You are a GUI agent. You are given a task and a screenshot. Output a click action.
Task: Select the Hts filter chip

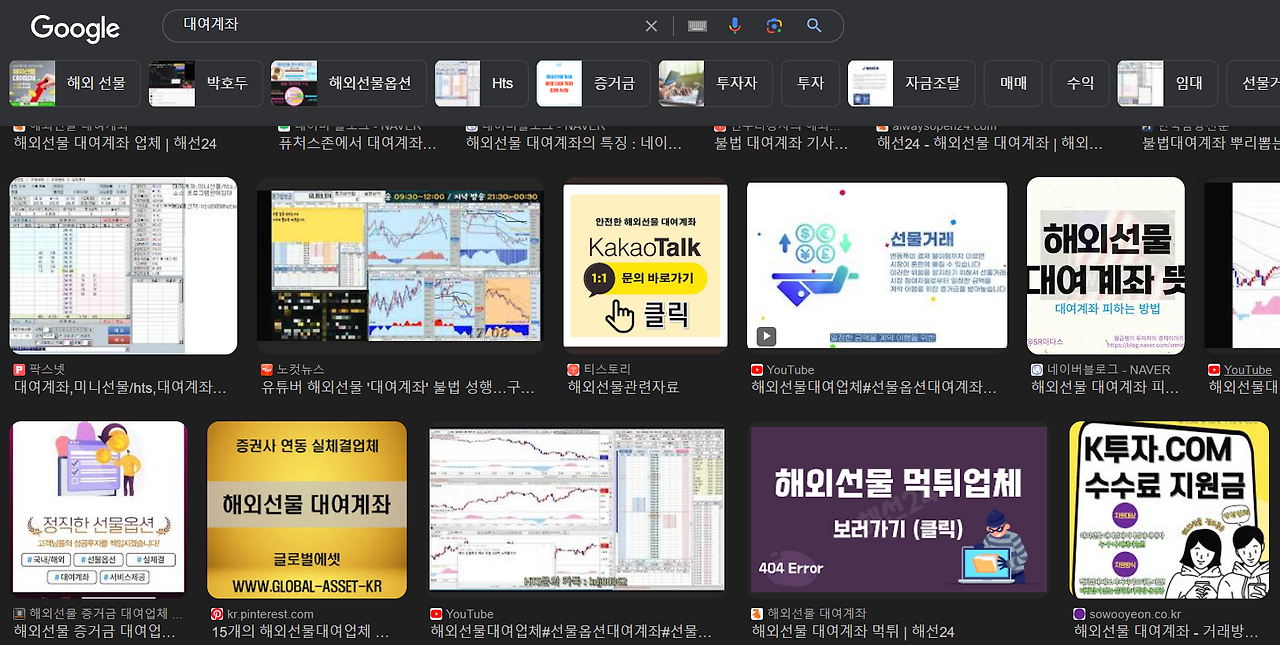tap(481, 83)
